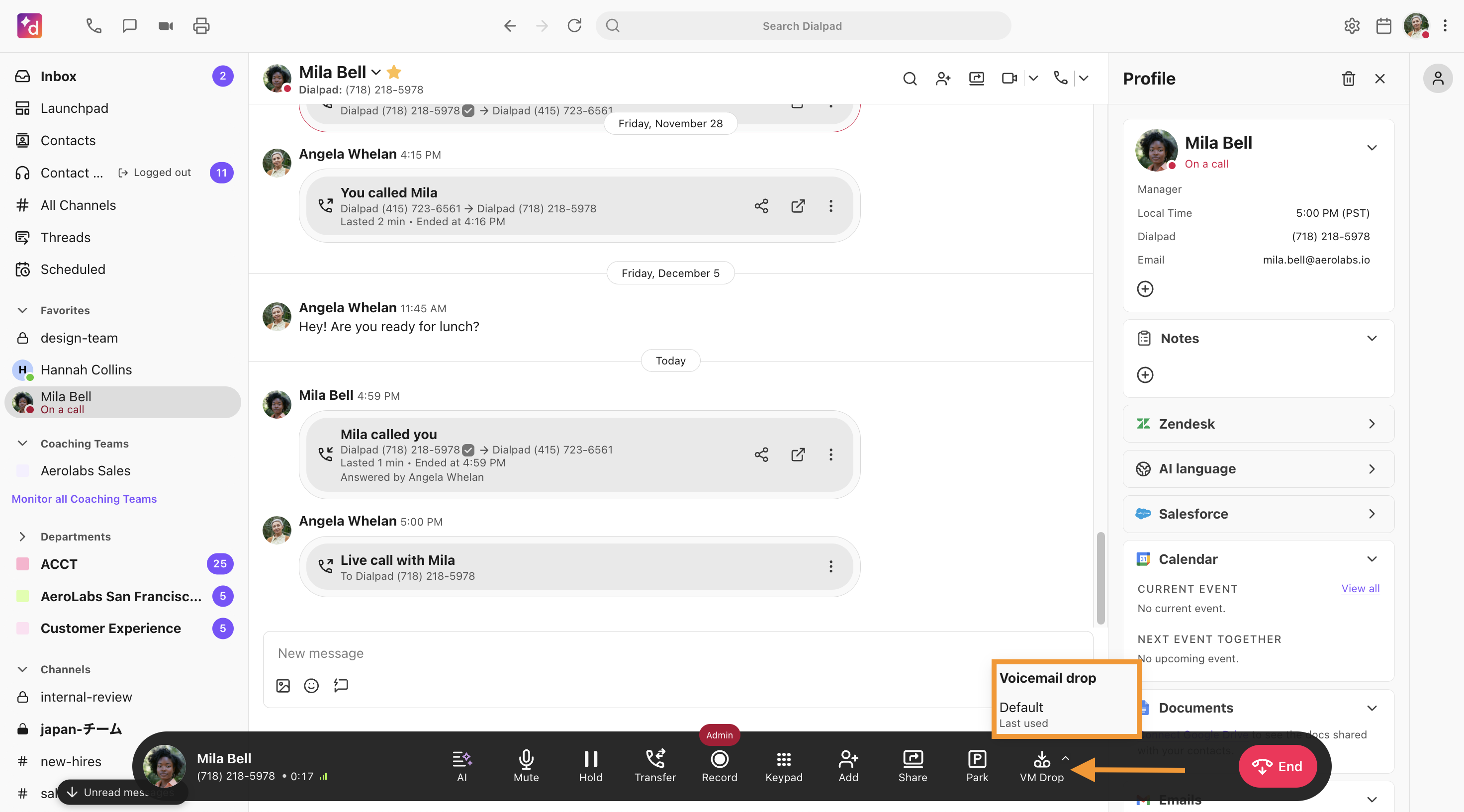Put the call on Hold
The height and width of the screenshot is (812, 1464).
[x=590, y=766]
